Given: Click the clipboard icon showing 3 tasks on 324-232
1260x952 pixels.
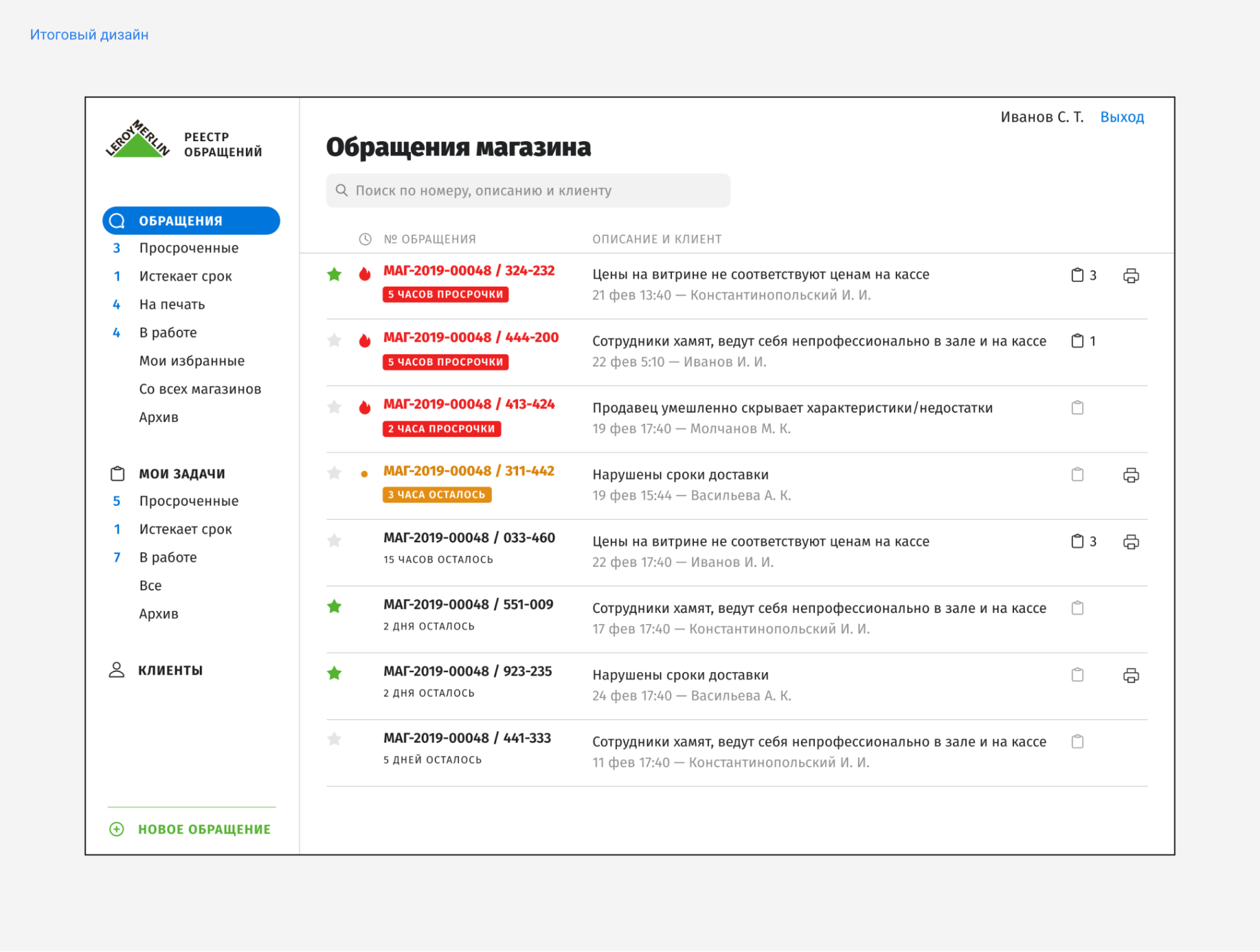Looking at the screenshot, I should pyautogui.click(x=1078, y=275).
